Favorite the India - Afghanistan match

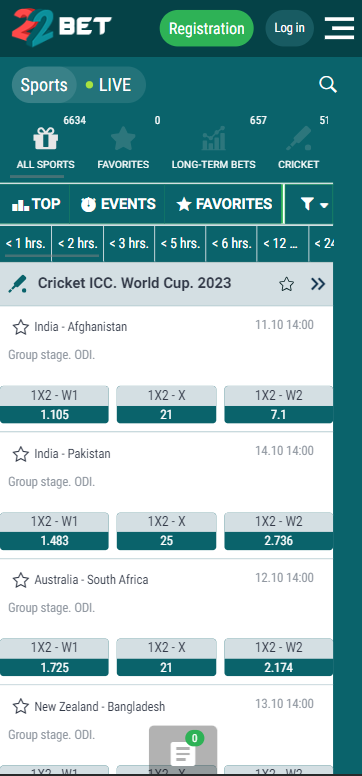coord(20,327)
